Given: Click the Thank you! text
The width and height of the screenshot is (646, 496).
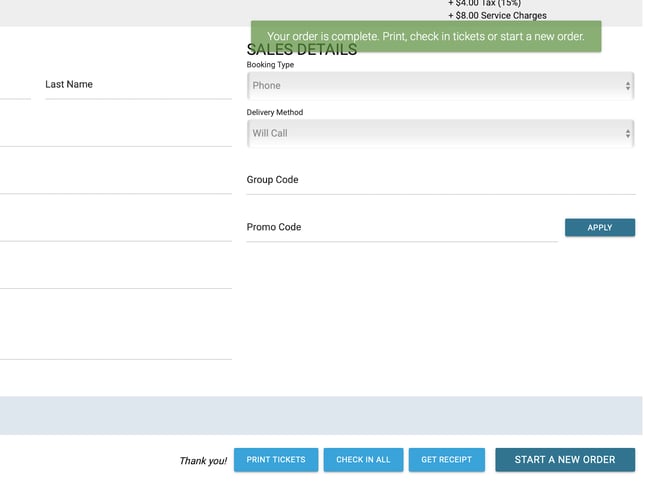Looking at the screenshot, I should (x=203, y=461).
